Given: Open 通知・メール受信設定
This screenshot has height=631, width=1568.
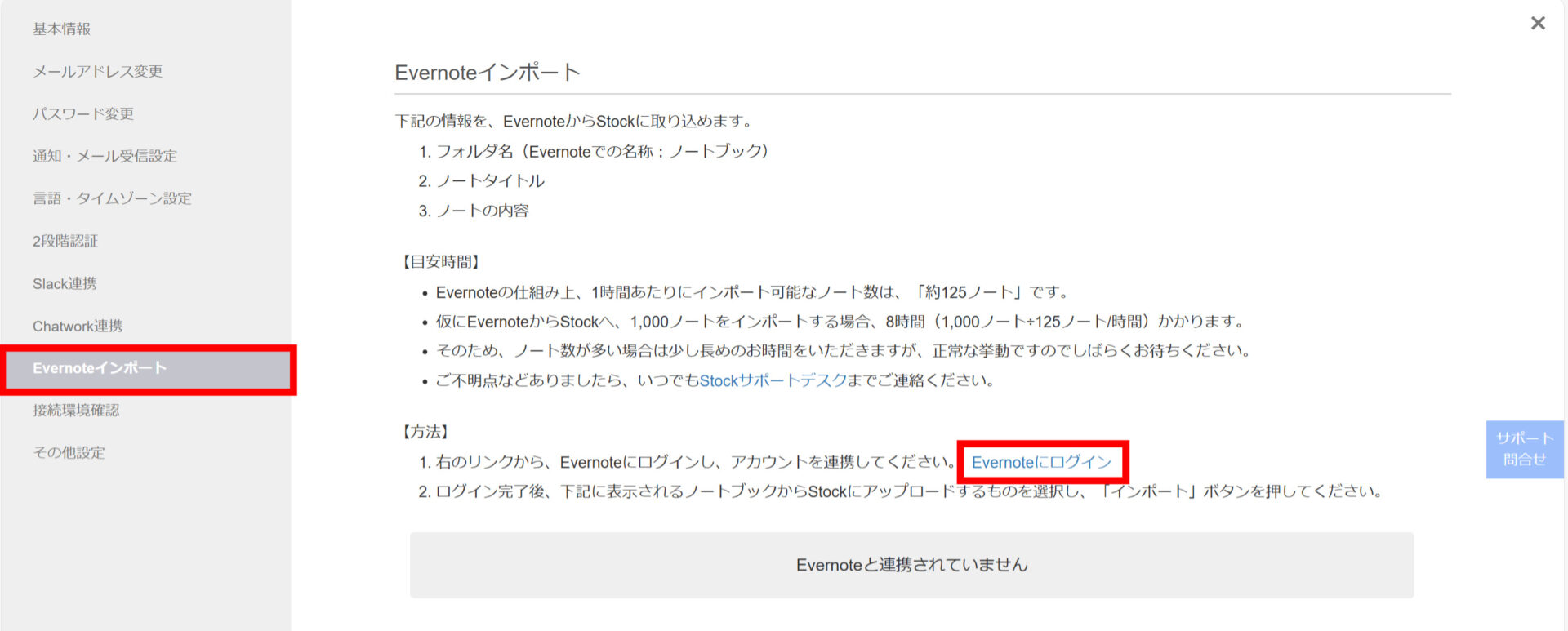Looking at the screenshot, I should pyautogui.click(x=105, y=156).
